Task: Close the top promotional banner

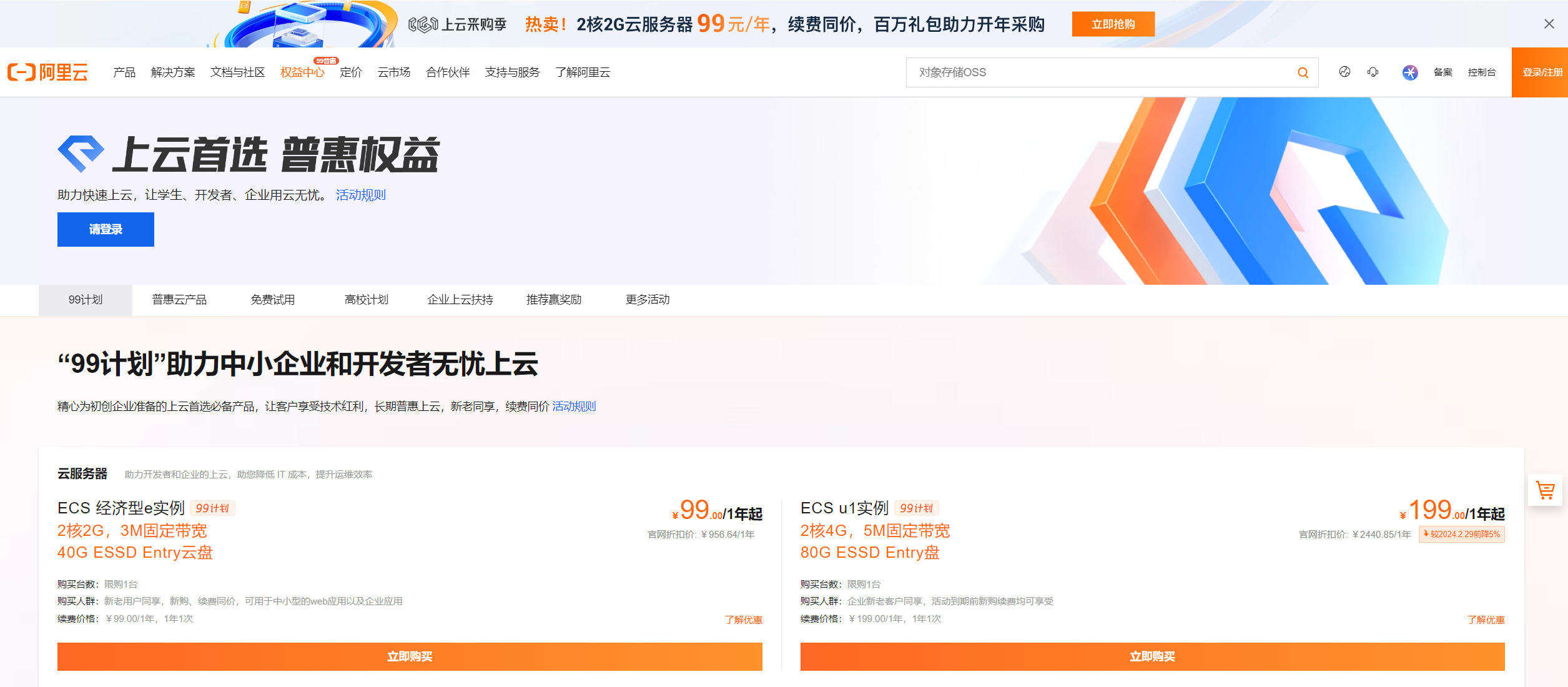Action: [x=1549, y=24]
